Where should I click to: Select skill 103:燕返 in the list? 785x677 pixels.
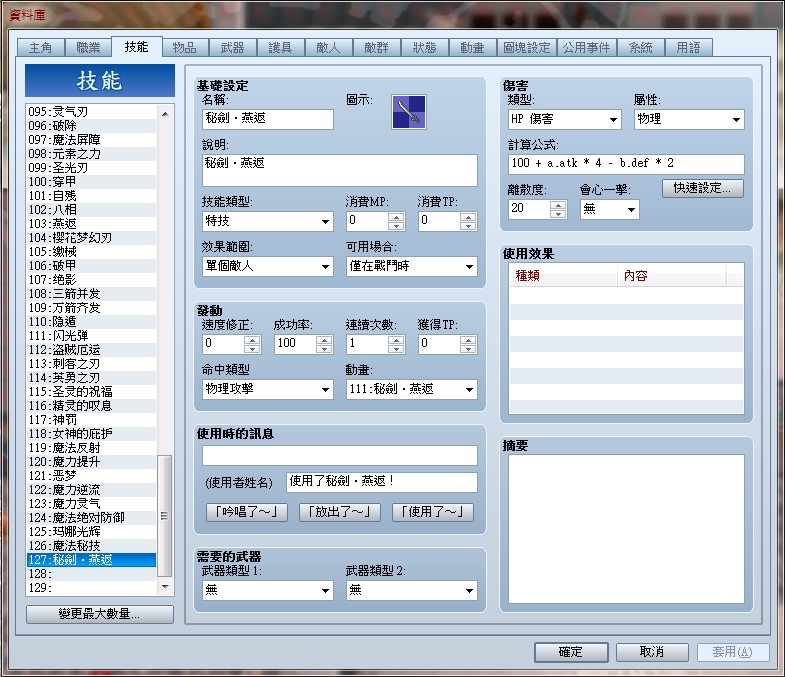(x=91, y=224)
